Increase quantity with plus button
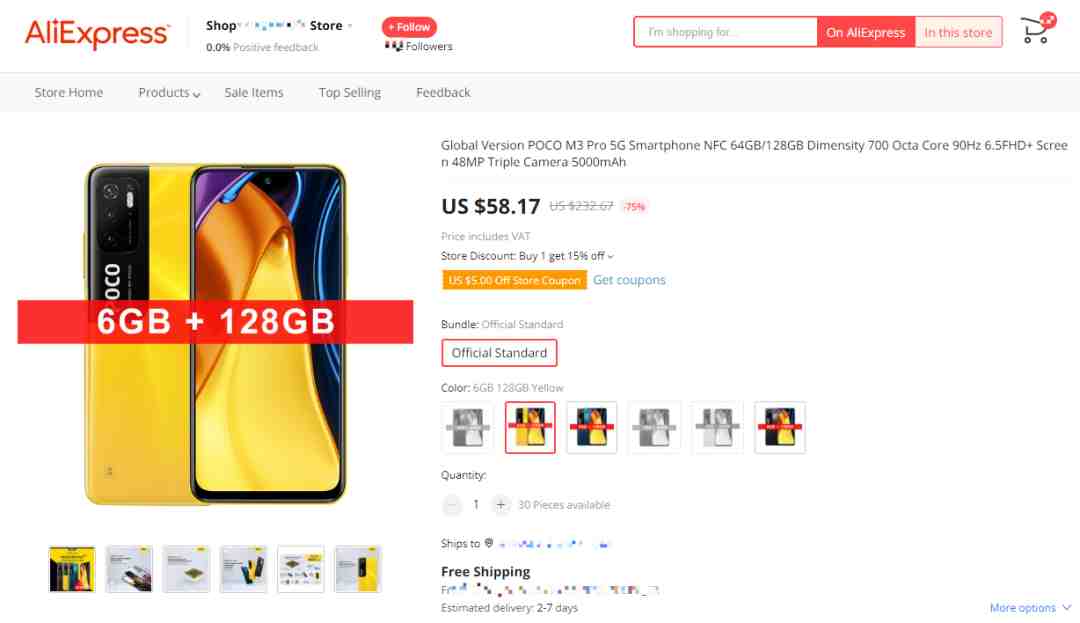 501,505
